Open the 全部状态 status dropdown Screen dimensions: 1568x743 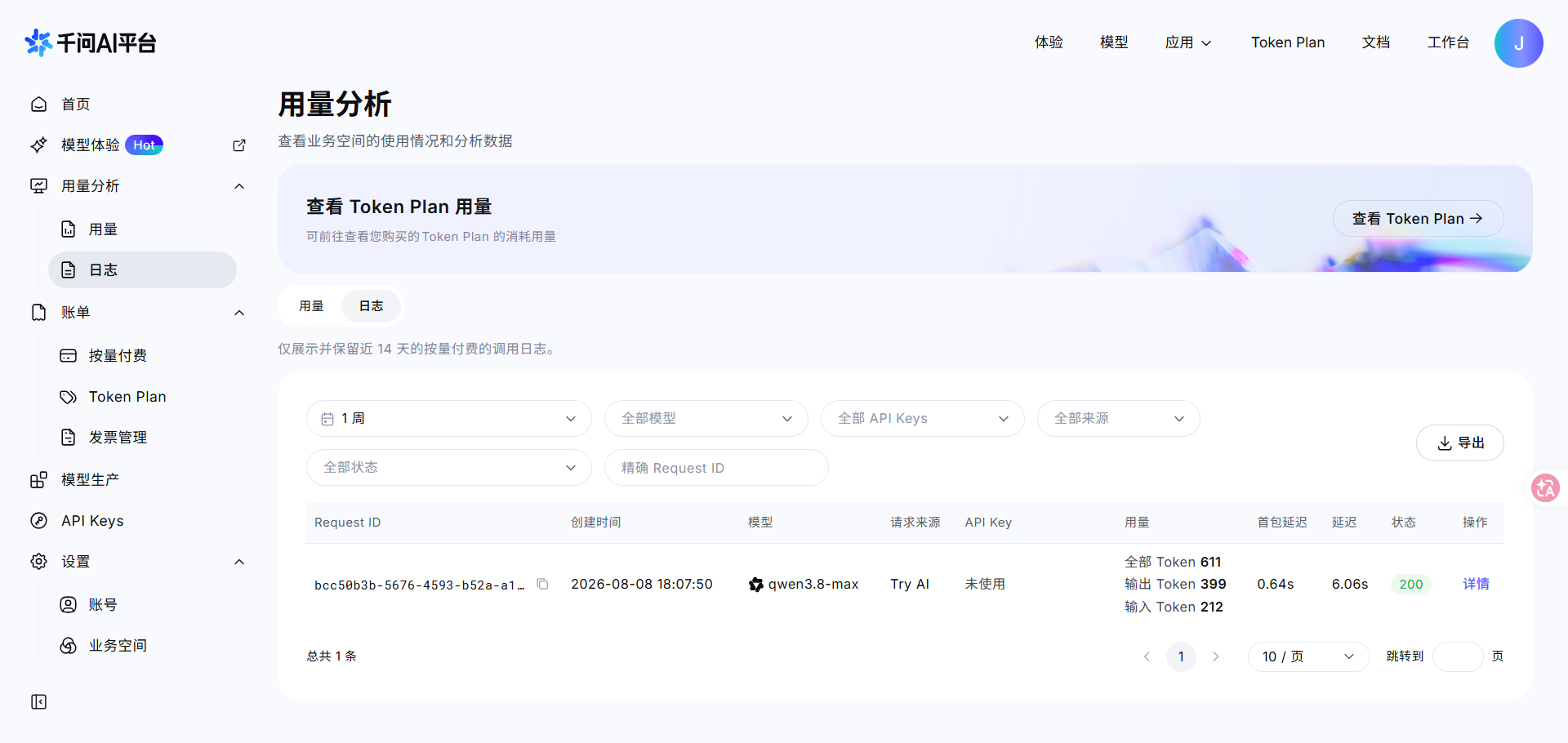(x=449, y=468)
